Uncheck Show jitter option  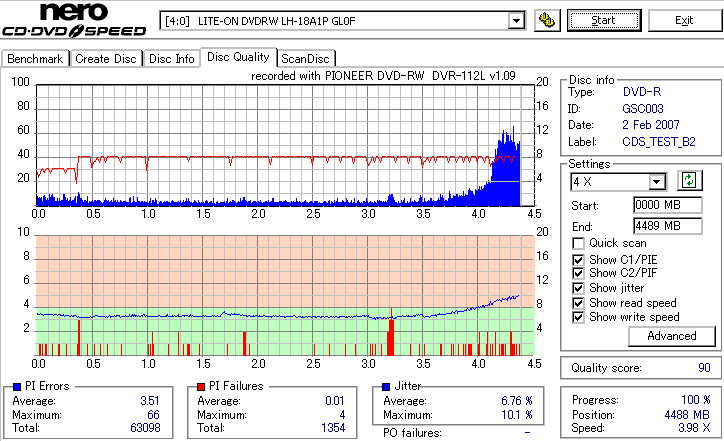click(x=578, y=288)
